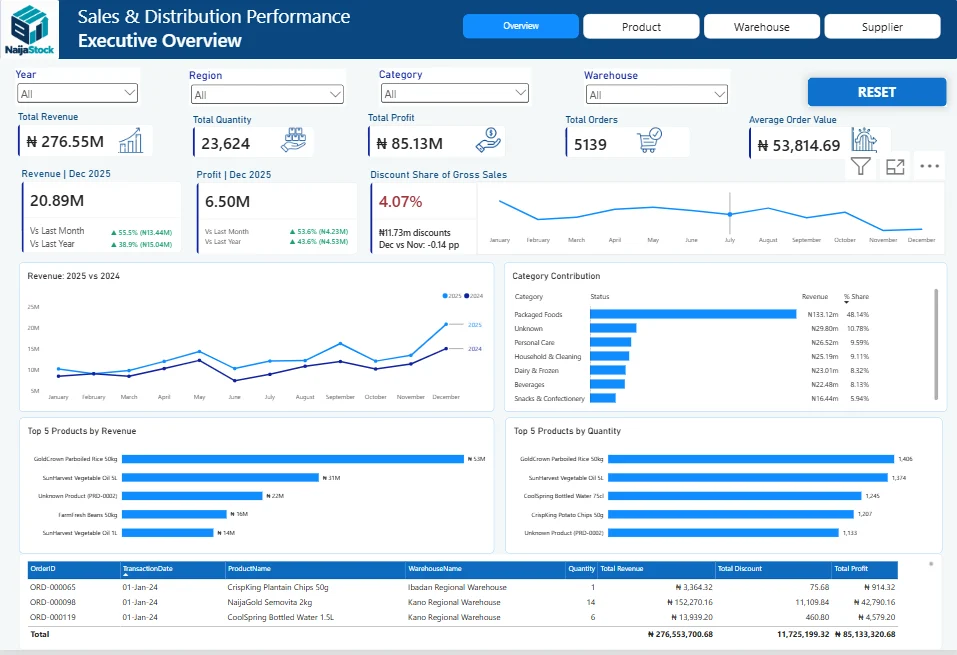Screen dimensions: 957x655
Task: Click the CoolSpring Bottled Water quantity bar
Action: click(735, 496)
